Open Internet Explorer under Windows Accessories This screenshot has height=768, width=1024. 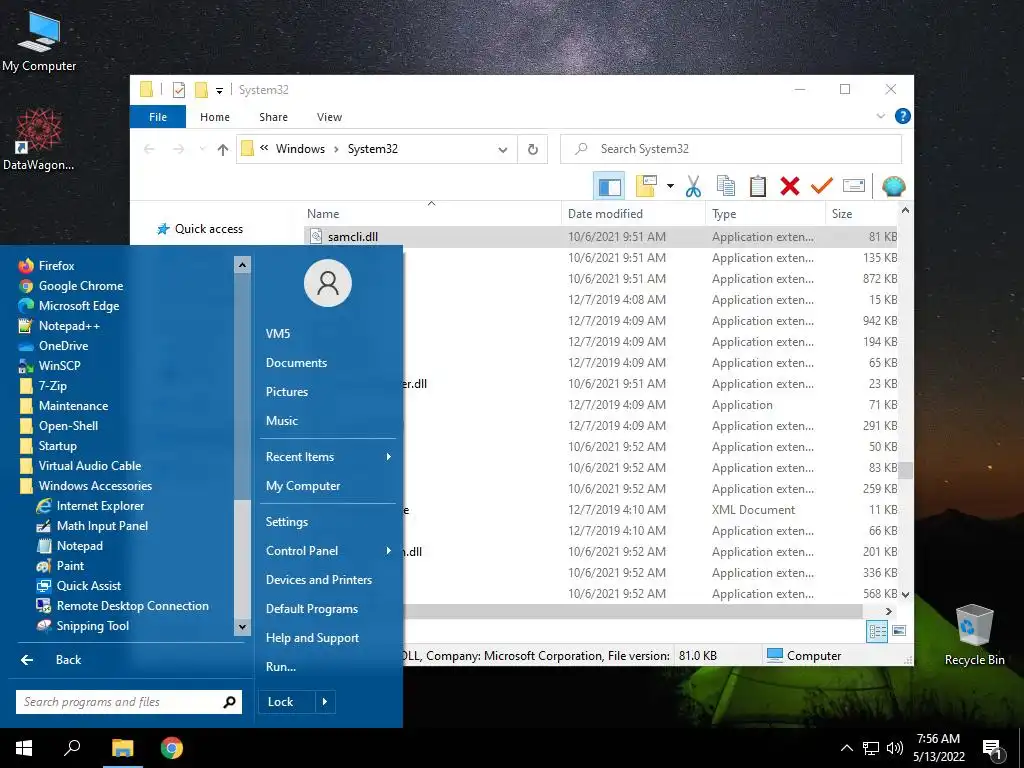point(90,506)
